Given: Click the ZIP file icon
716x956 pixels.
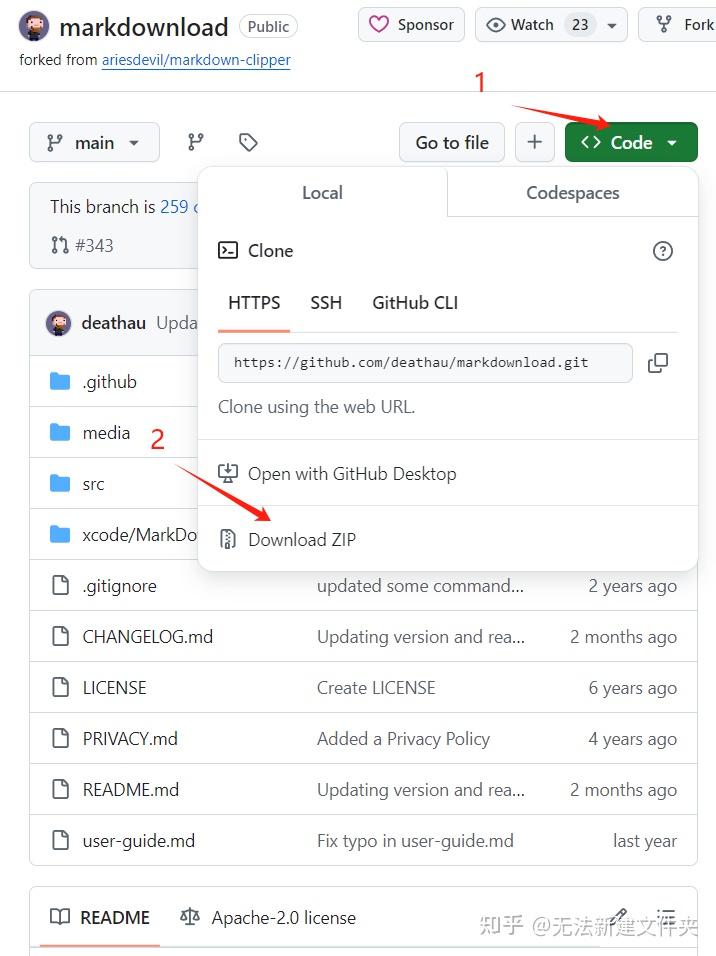Looking at the screenshot, I should point(227,539).
